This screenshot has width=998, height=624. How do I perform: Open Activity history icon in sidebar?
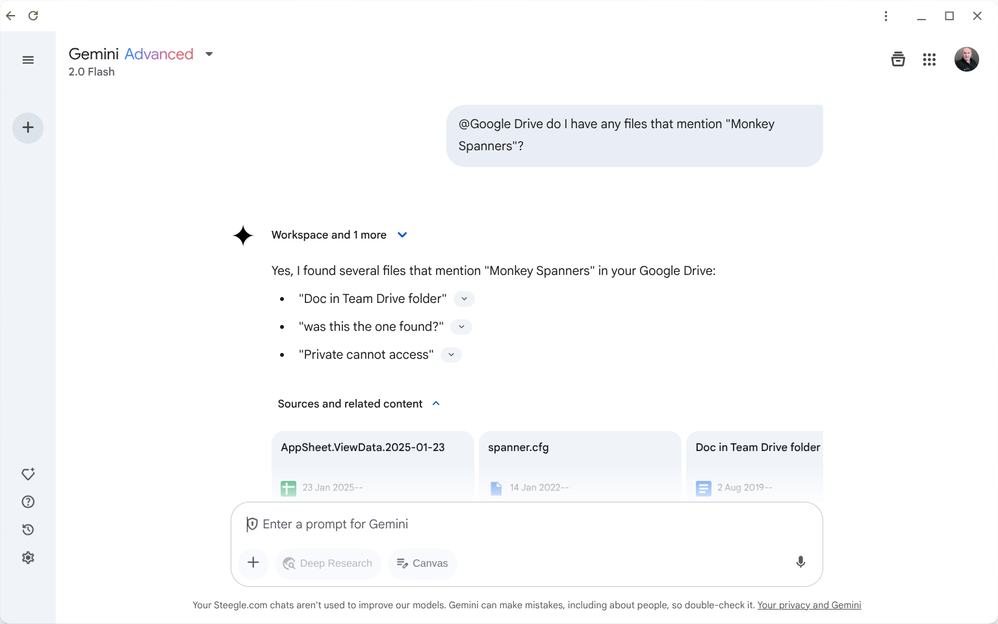pyautogui.click(x=28, y=530)
